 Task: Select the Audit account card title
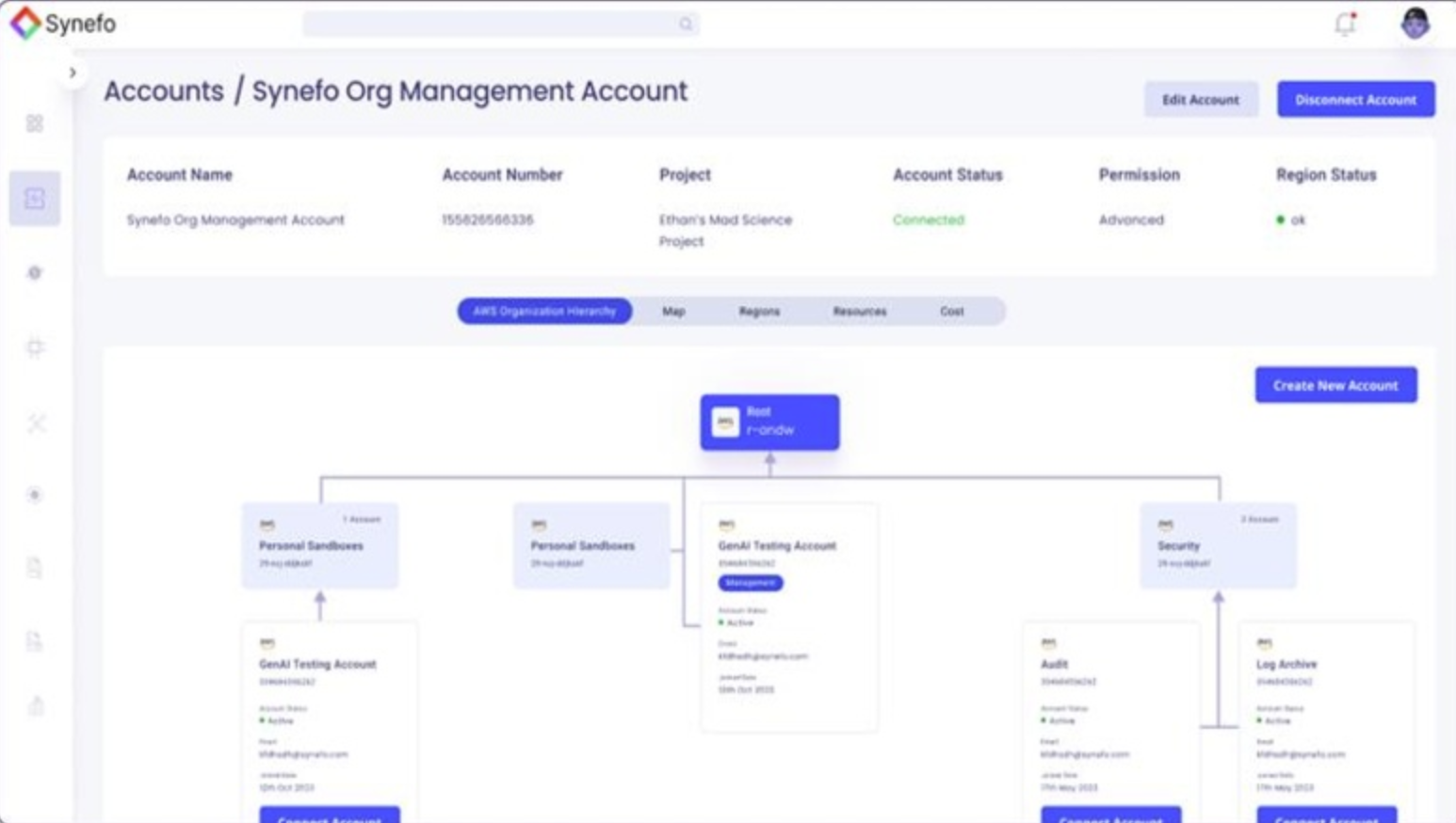tap(1054, 664)
